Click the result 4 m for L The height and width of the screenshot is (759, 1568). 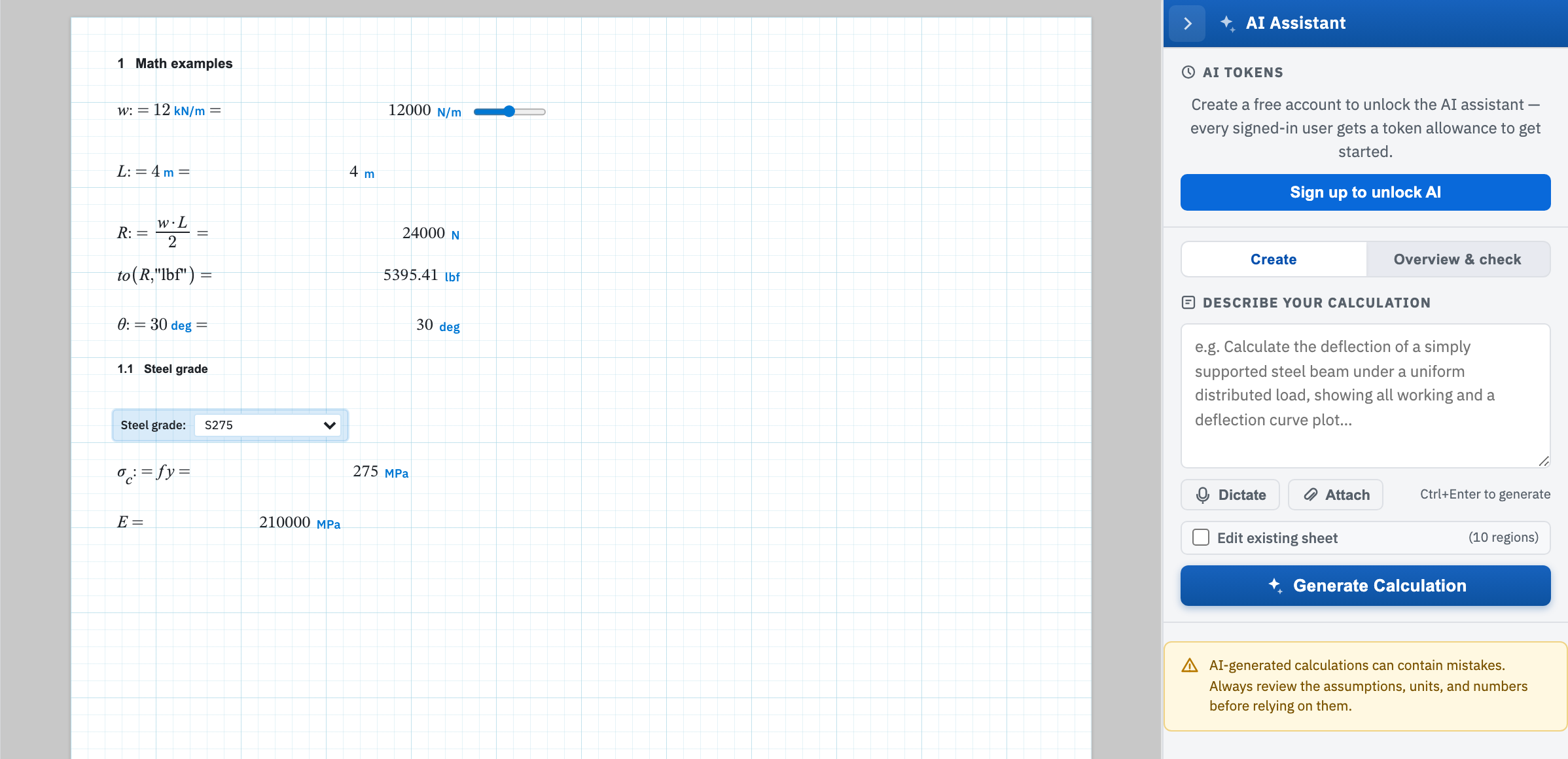pos(362,172)
